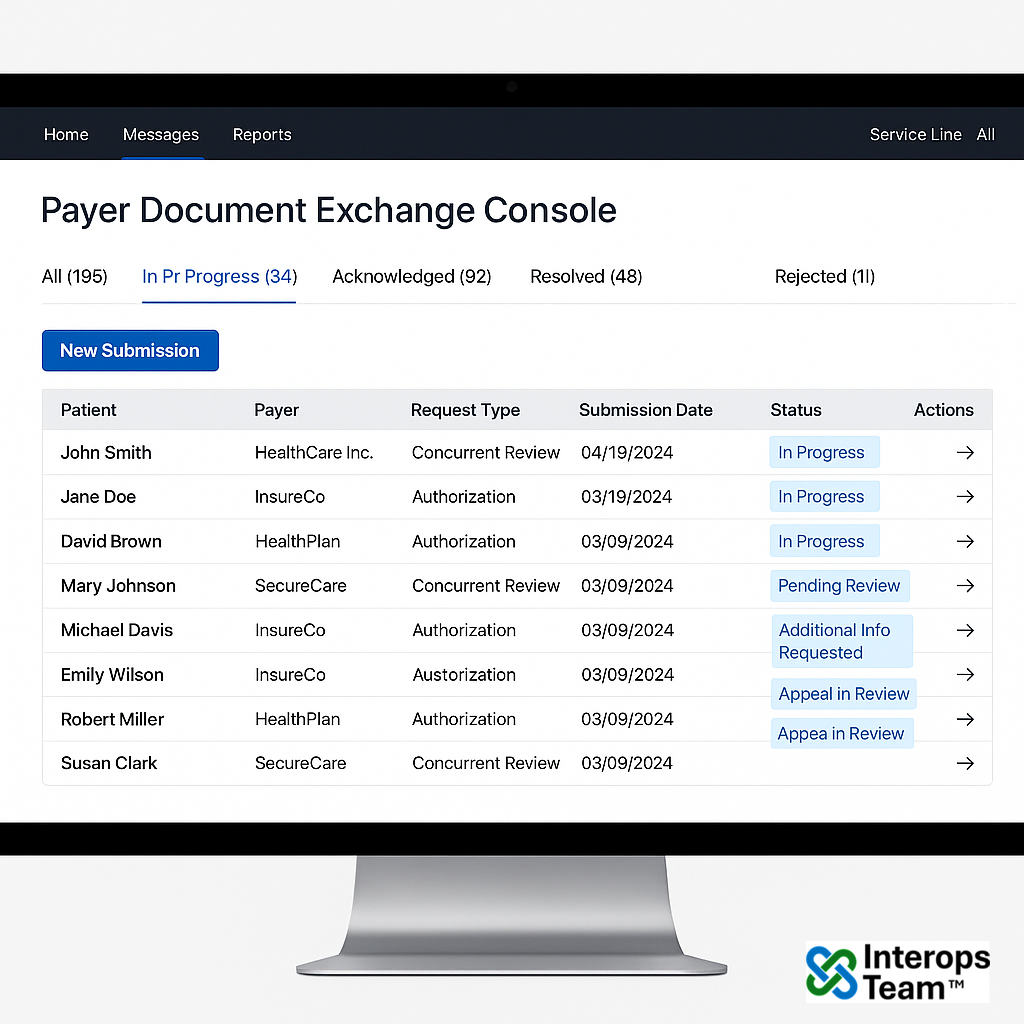Select patient name John Smith
This screenshot has height=1024, width=1024.
click(x=106, y=453)
